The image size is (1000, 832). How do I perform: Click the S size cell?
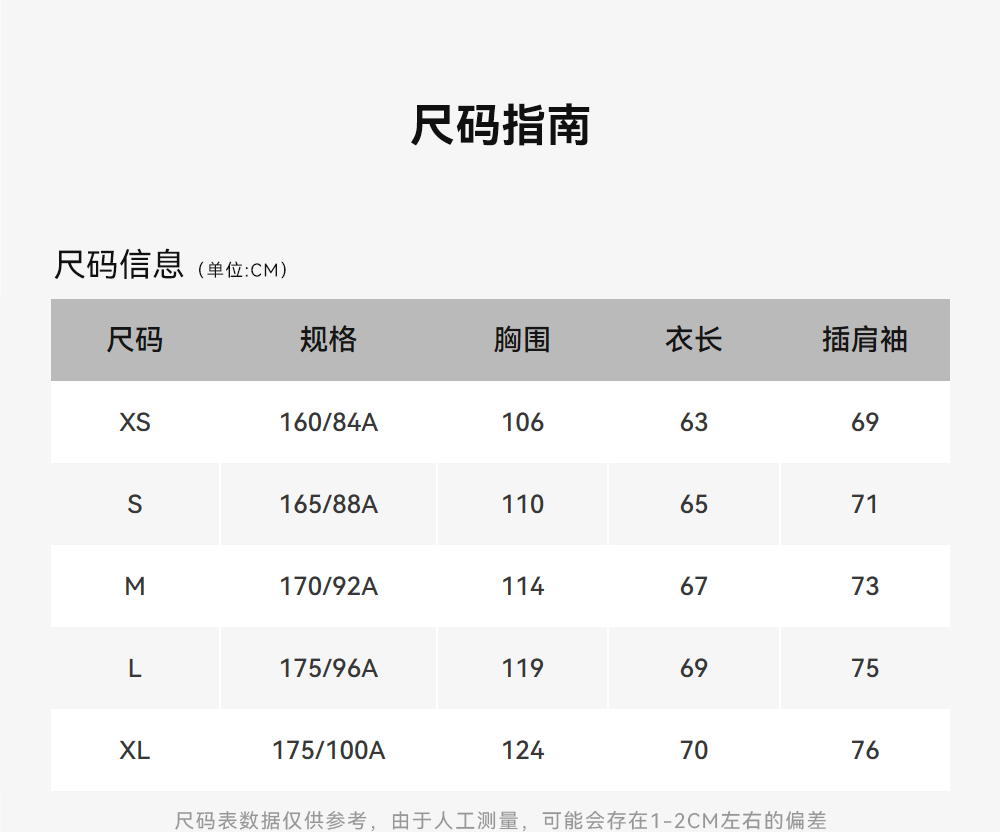(135, 504)
